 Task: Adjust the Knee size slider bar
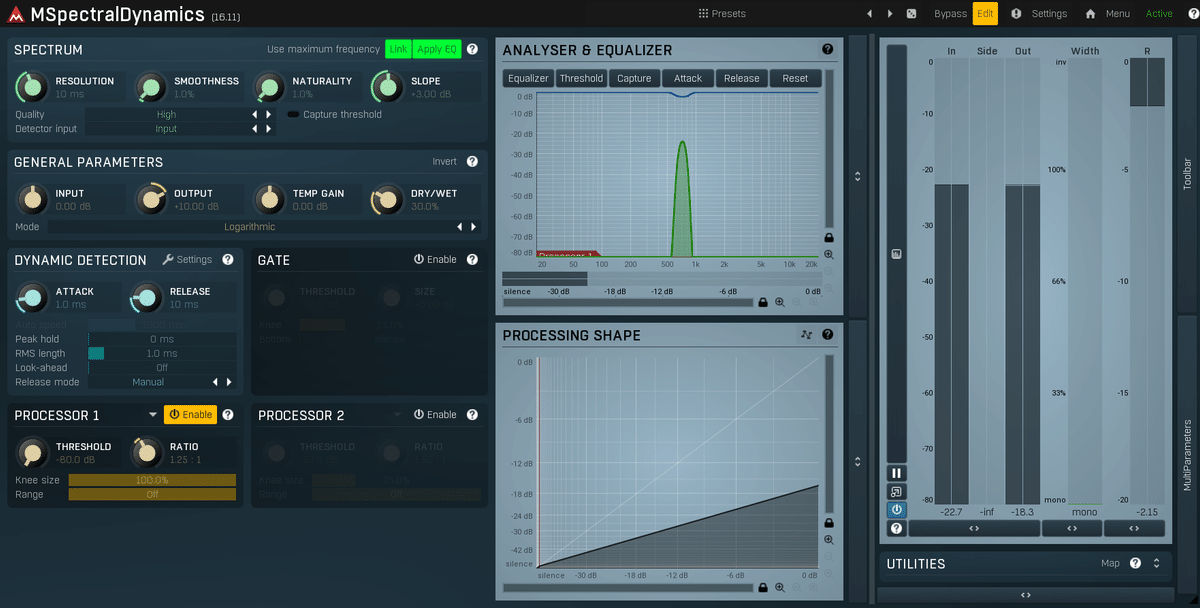152,480
